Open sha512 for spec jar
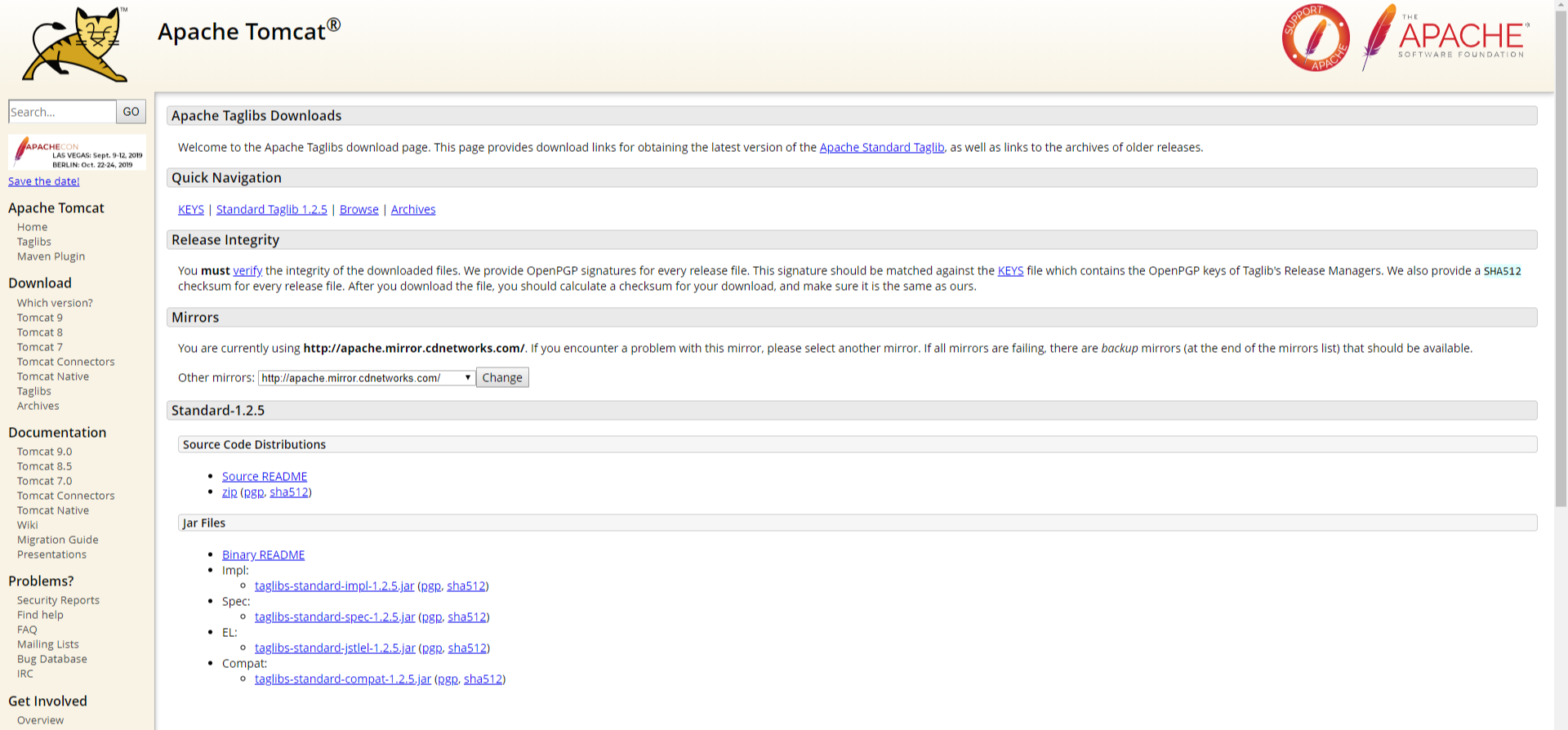 click(467, 617)
